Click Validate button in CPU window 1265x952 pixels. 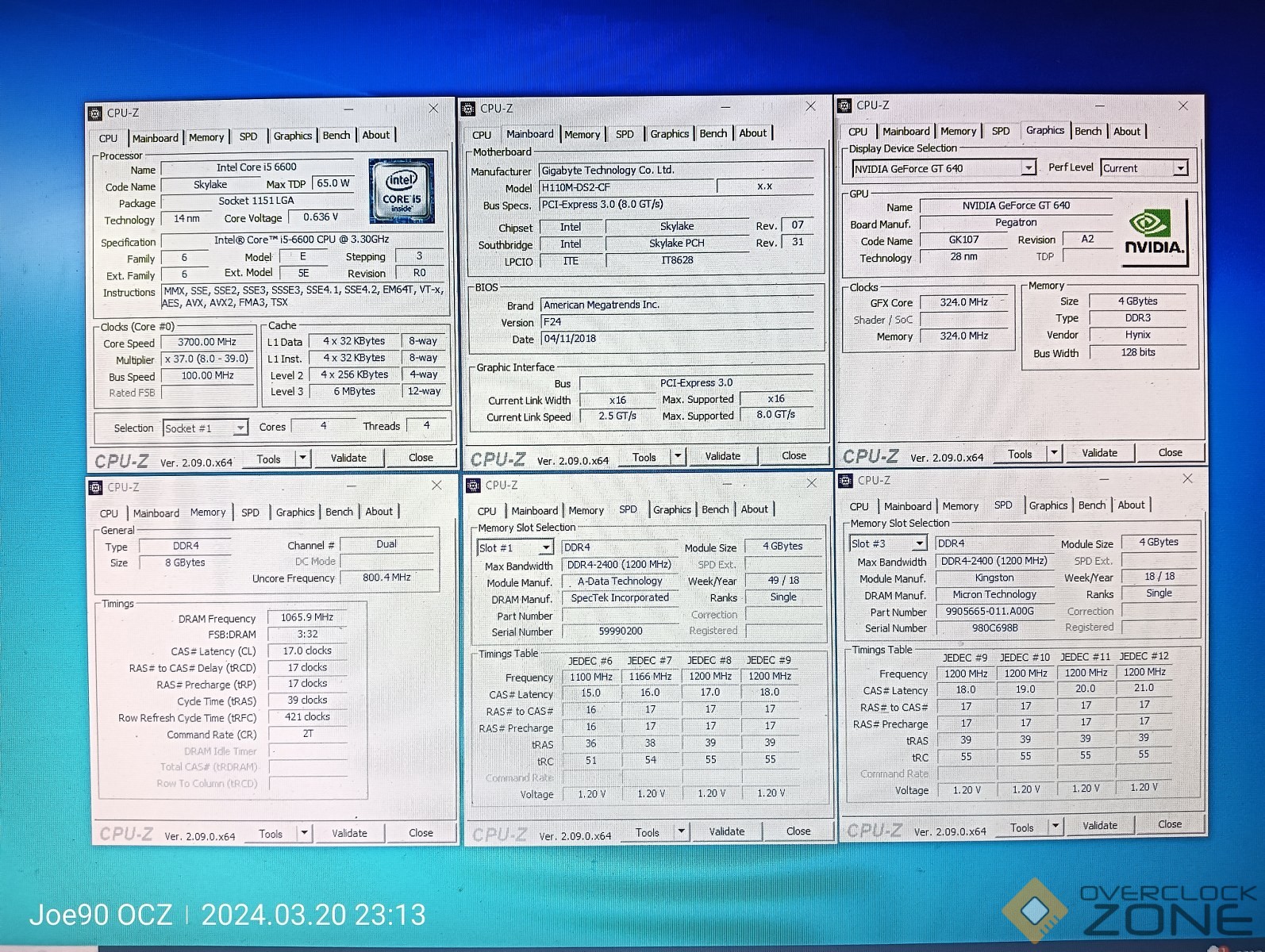pyautogui.click(x=348, y=458)
